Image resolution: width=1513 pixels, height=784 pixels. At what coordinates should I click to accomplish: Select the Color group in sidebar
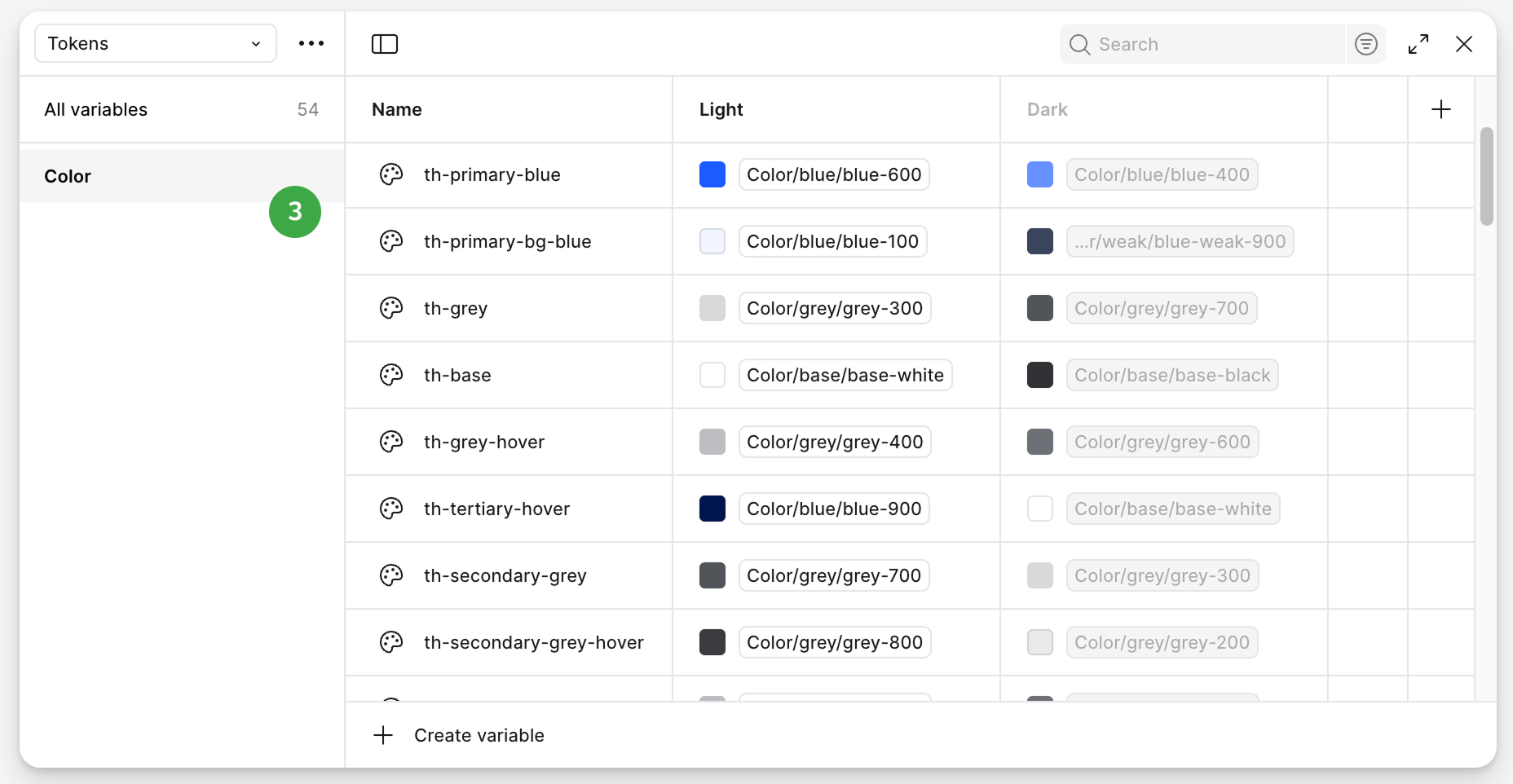68,176
